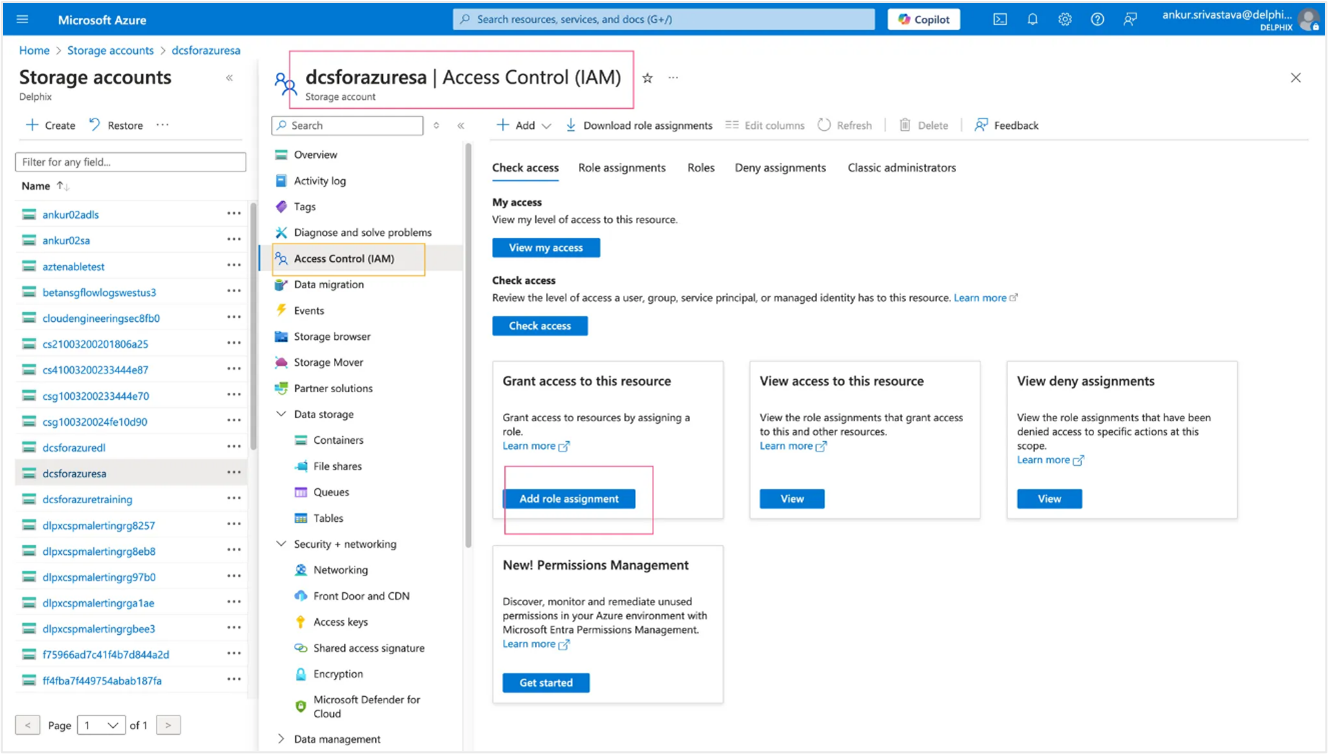
Task: Go to Home breadcrumb
Action: pyautogui.click(x=34, y=50)
